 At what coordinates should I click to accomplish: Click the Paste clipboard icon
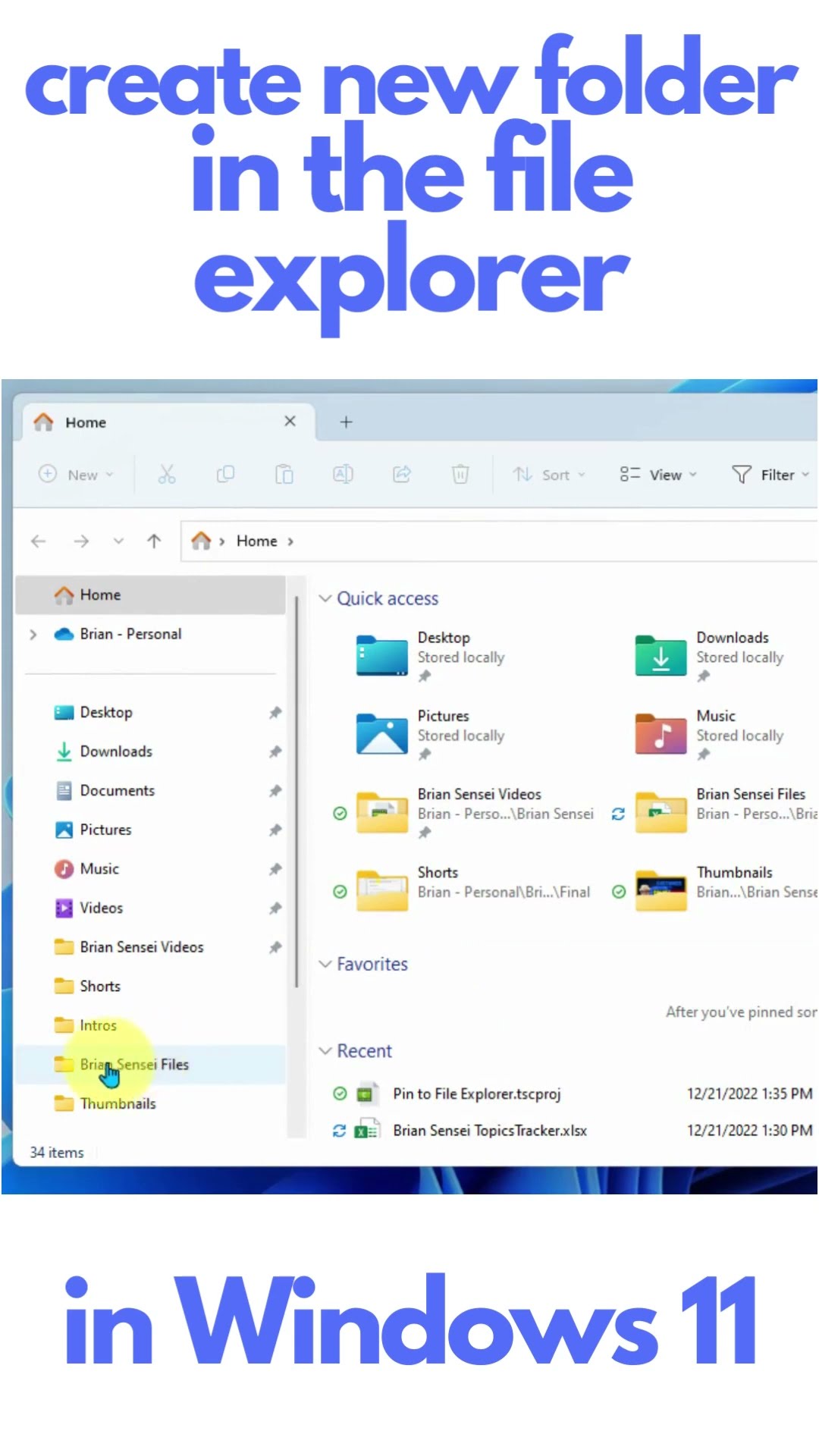(x=284, y=475)
